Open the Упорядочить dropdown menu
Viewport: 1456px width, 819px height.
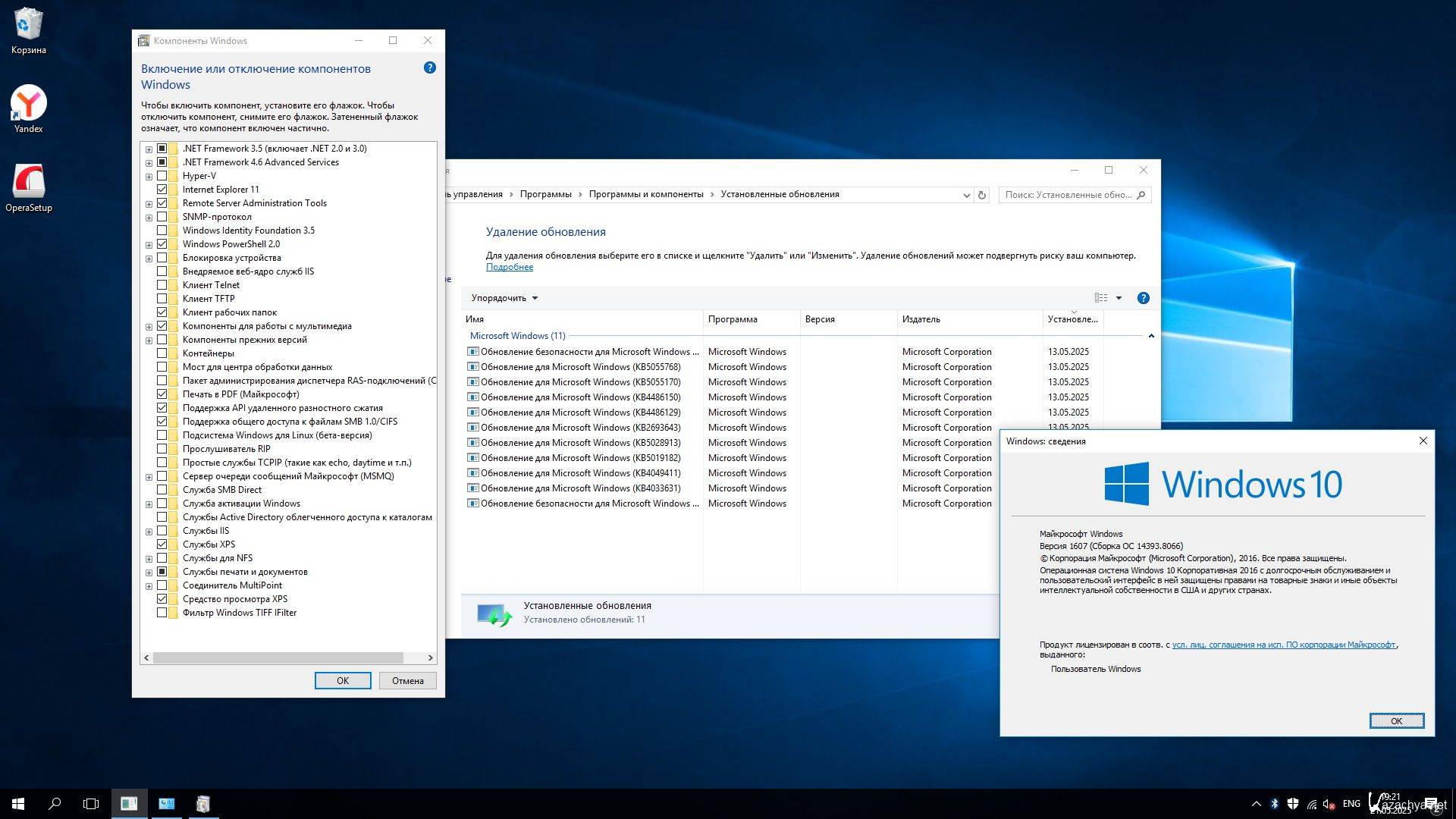click(504, 298)
